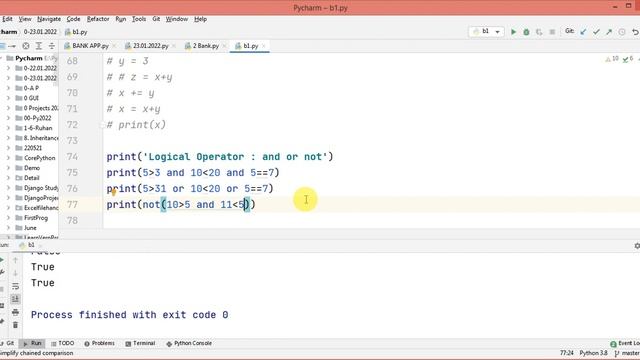
Task: Open the Navigate menu
Action: click(49, 19)
